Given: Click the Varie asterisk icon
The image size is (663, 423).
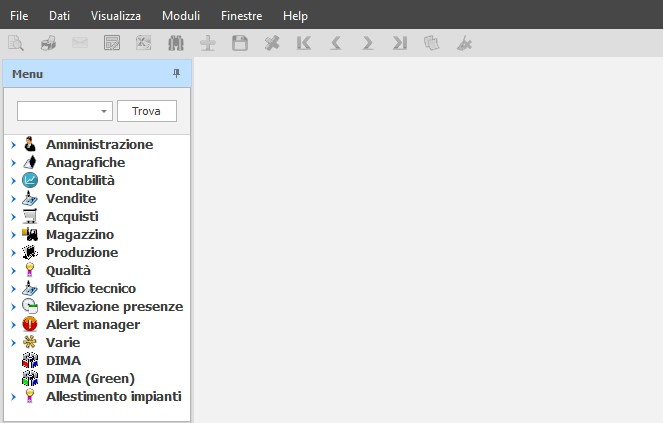Looking at the screenshot, I should pyautogui.click(x=30, y=342).
